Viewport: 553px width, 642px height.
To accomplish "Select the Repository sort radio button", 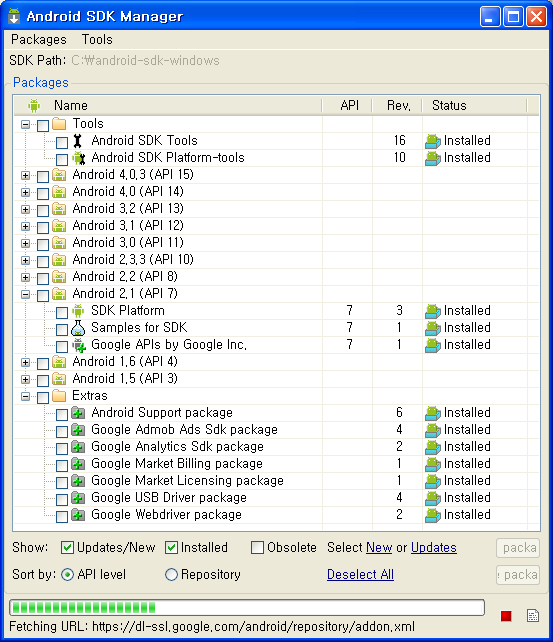I will pos(171,574).
